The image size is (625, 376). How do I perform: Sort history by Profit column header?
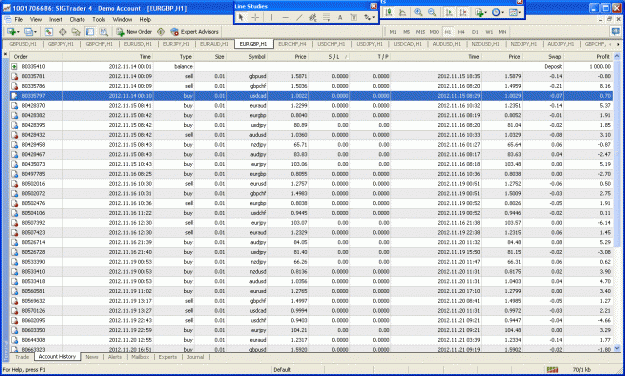[588, 57]
